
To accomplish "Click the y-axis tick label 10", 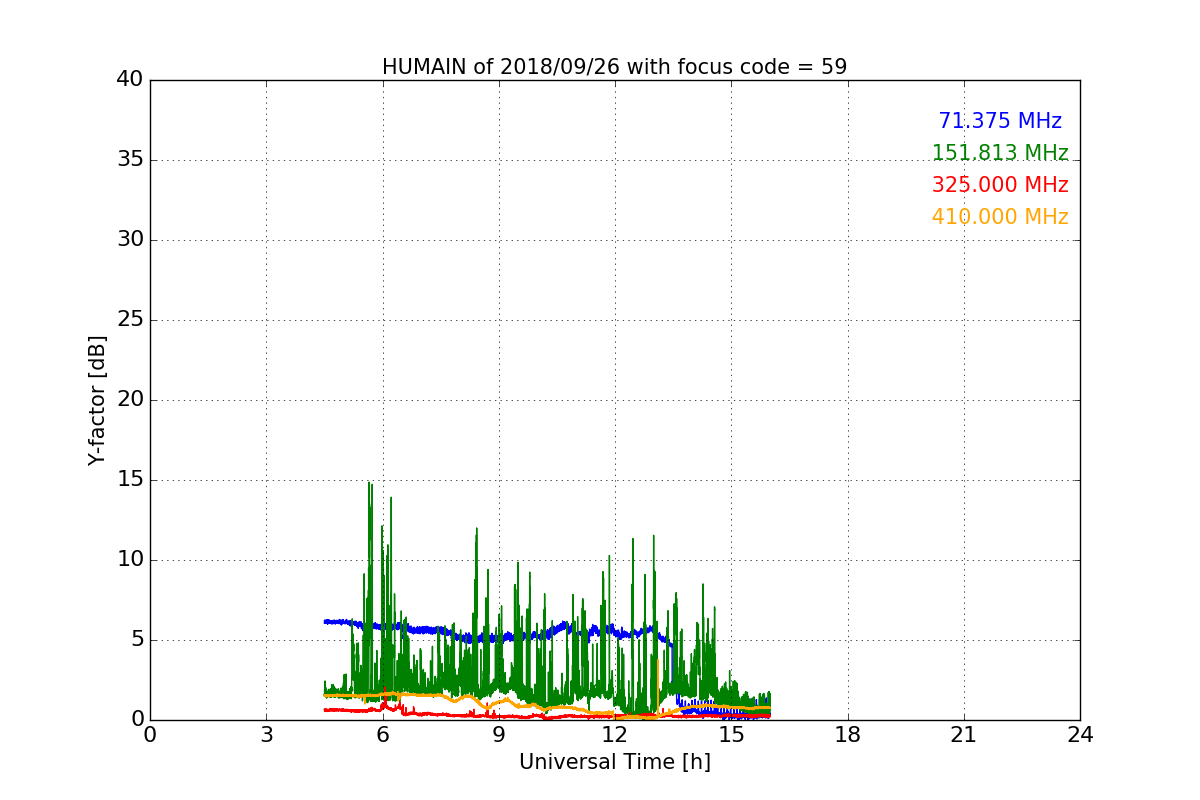I will (130, 560).
